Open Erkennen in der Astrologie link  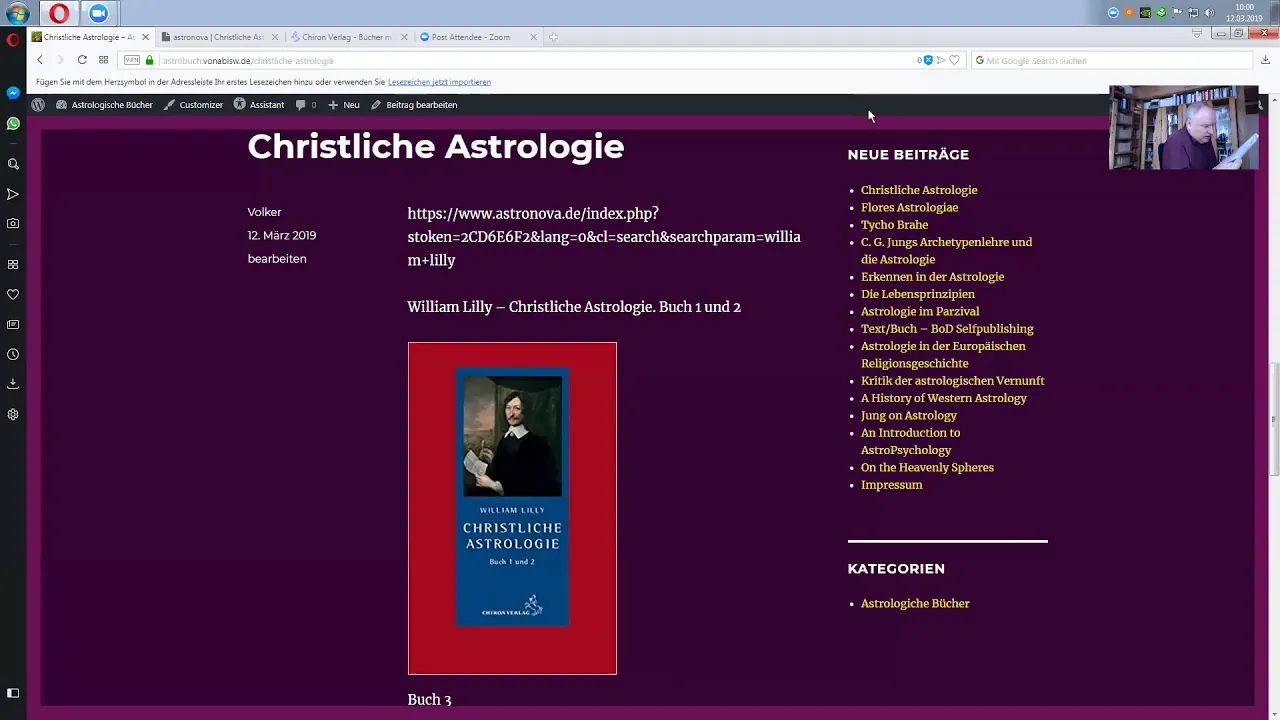tap(932, 277)
